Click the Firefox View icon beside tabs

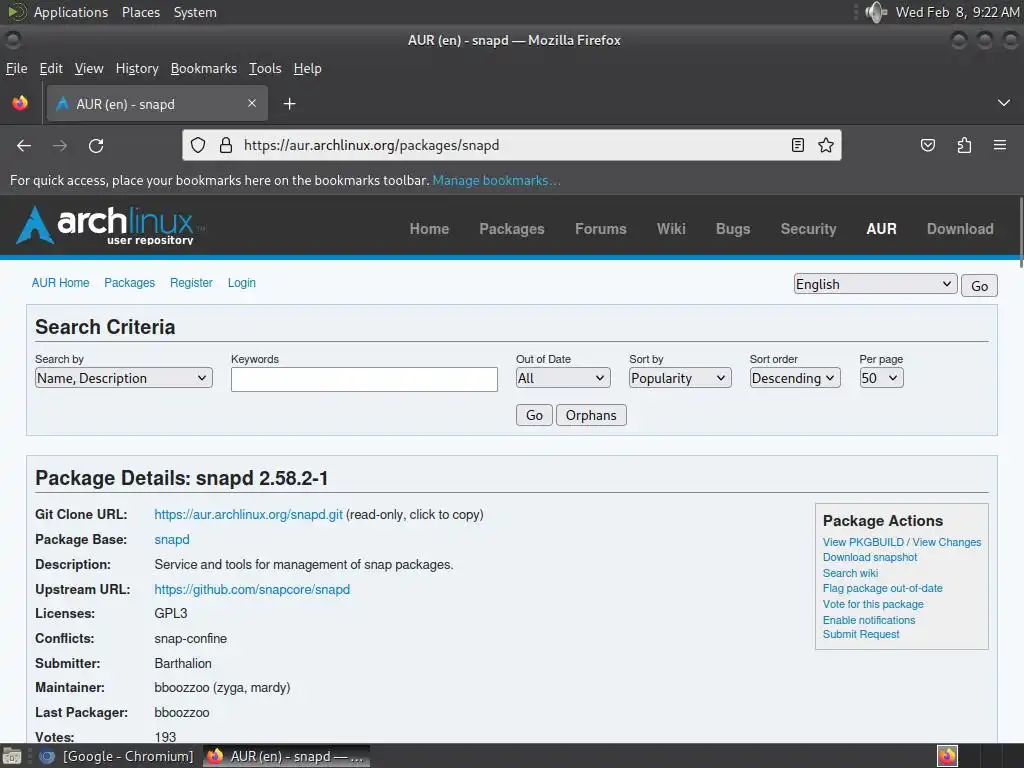click(20, 103)
